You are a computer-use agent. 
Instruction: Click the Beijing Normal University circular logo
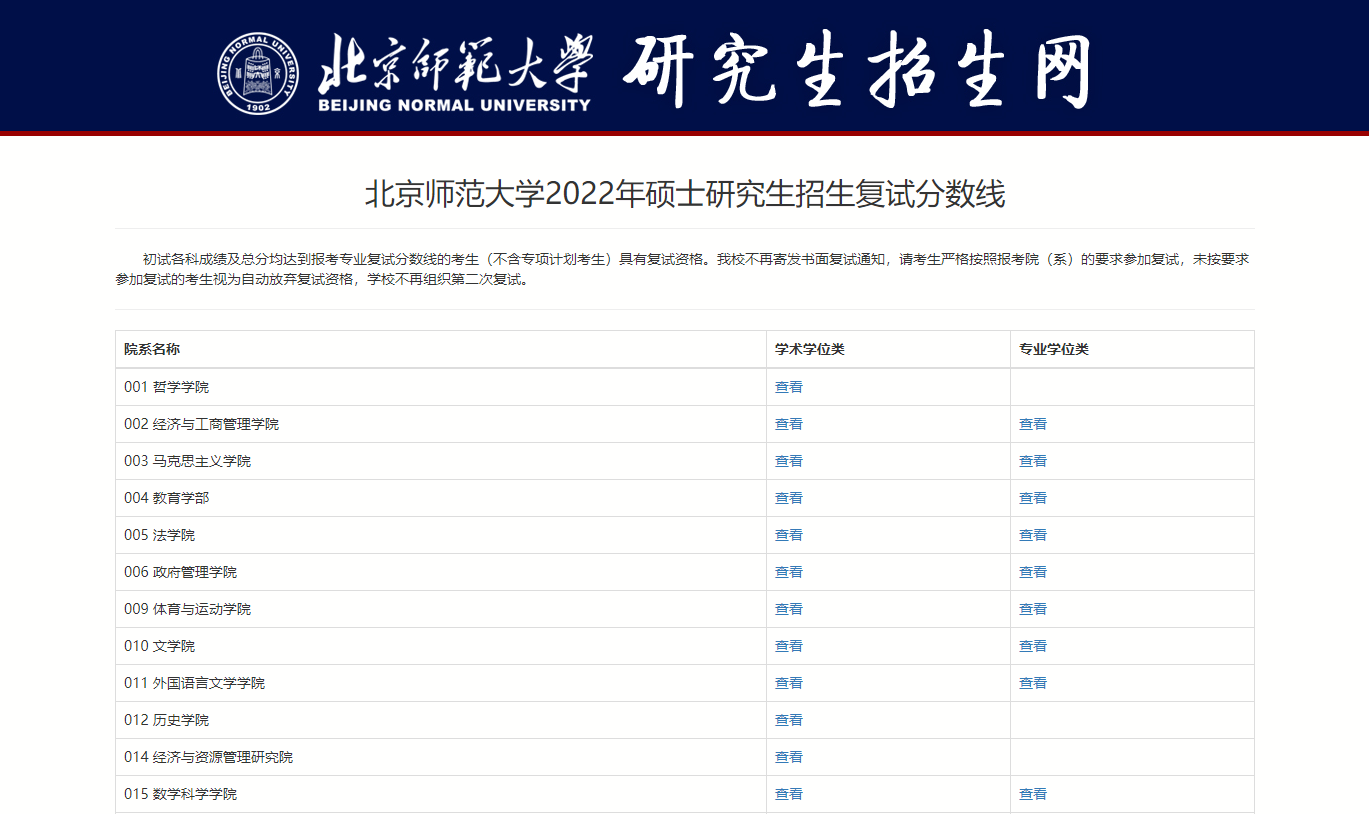pos(258,73)
